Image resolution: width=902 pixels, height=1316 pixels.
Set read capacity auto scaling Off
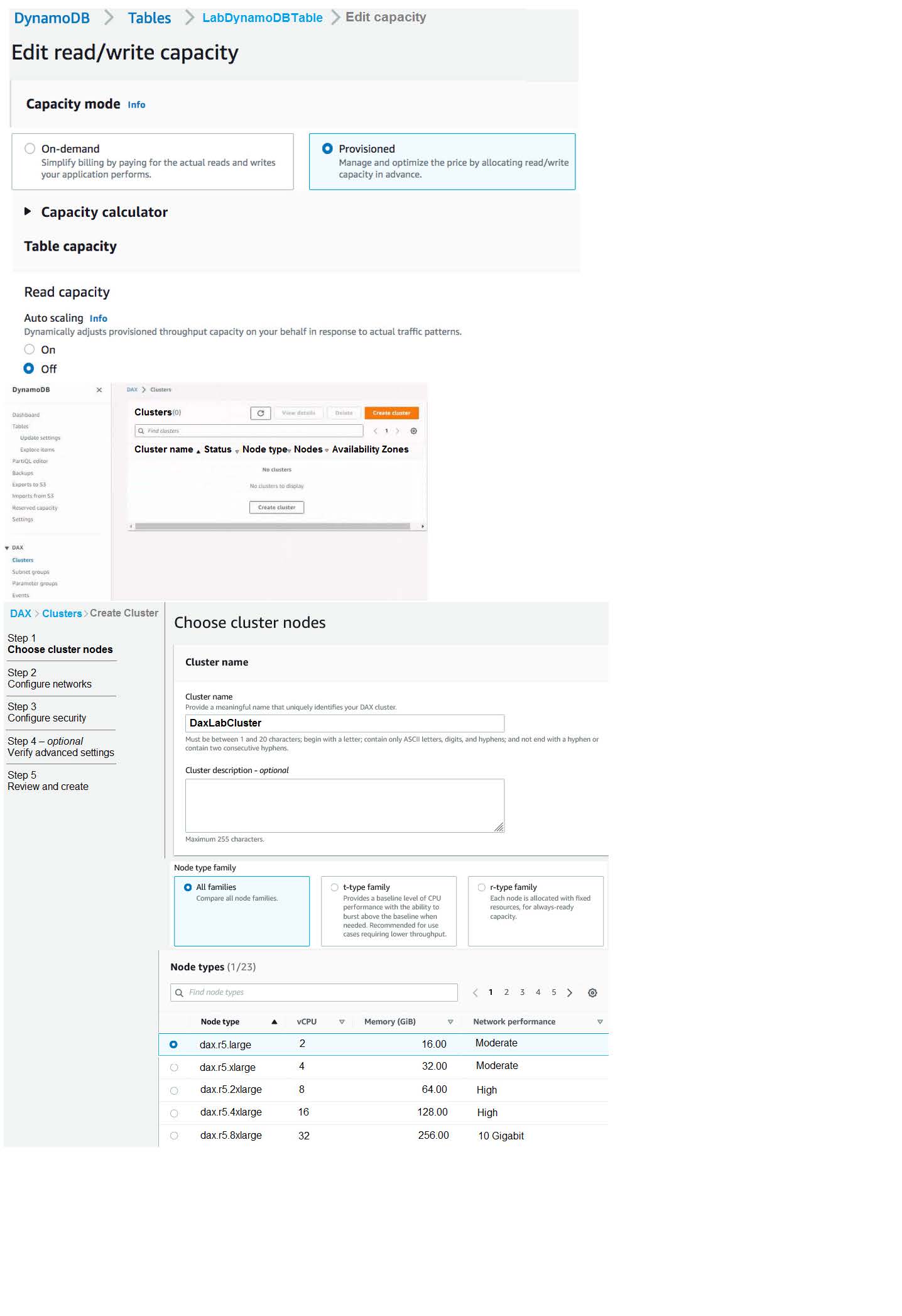(30, 369)
